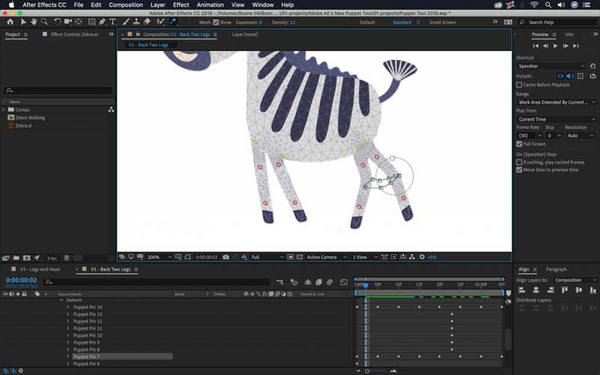Select the Zoom magnifier tool

tap(44, 22)
